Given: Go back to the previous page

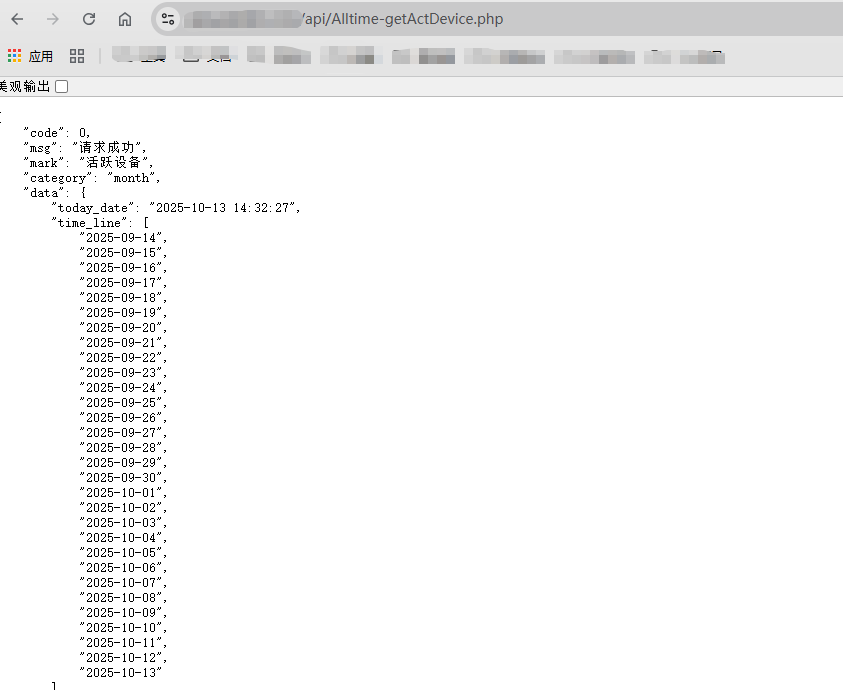Looking at the screenshot, I should coord(17,19).
